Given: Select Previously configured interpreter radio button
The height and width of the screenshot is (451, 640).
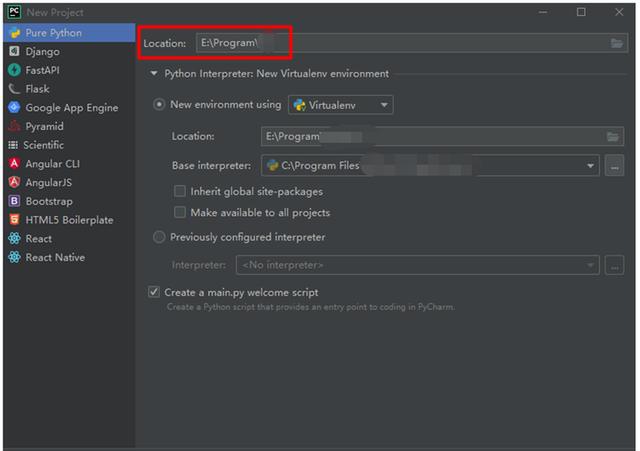Looking at the screenshot, I should tap(159, 237).
